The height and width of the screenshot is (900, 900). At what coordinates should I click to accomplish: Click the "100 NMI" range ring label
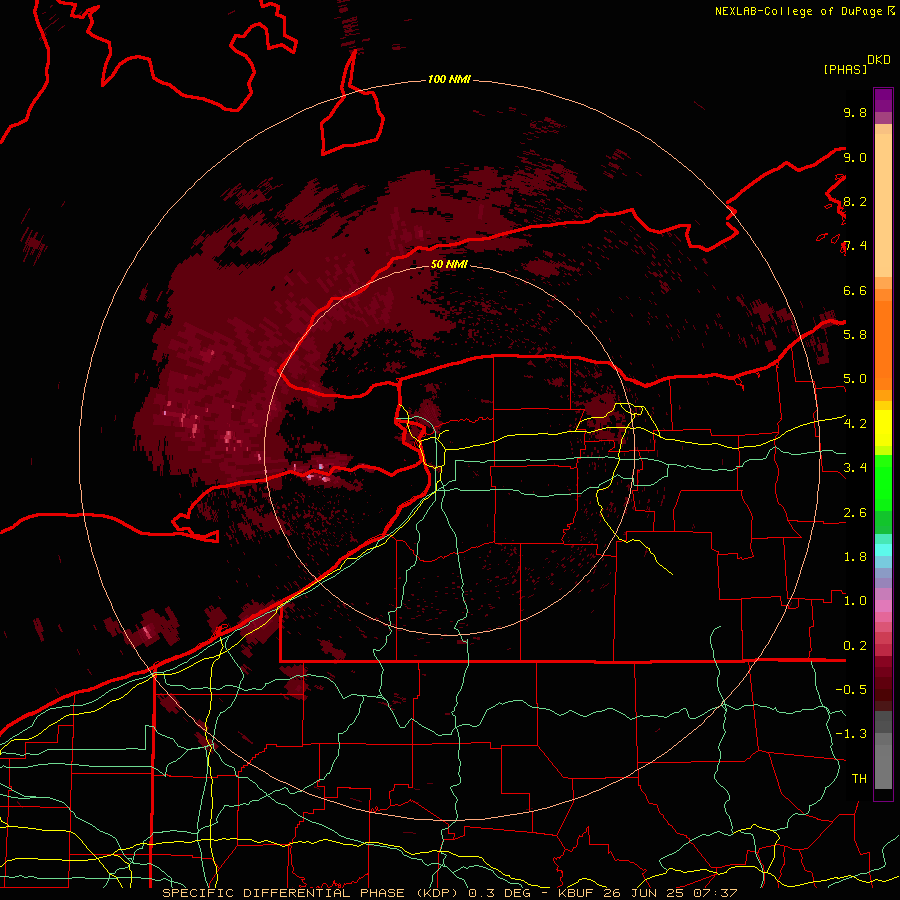[x=449, y=79]
